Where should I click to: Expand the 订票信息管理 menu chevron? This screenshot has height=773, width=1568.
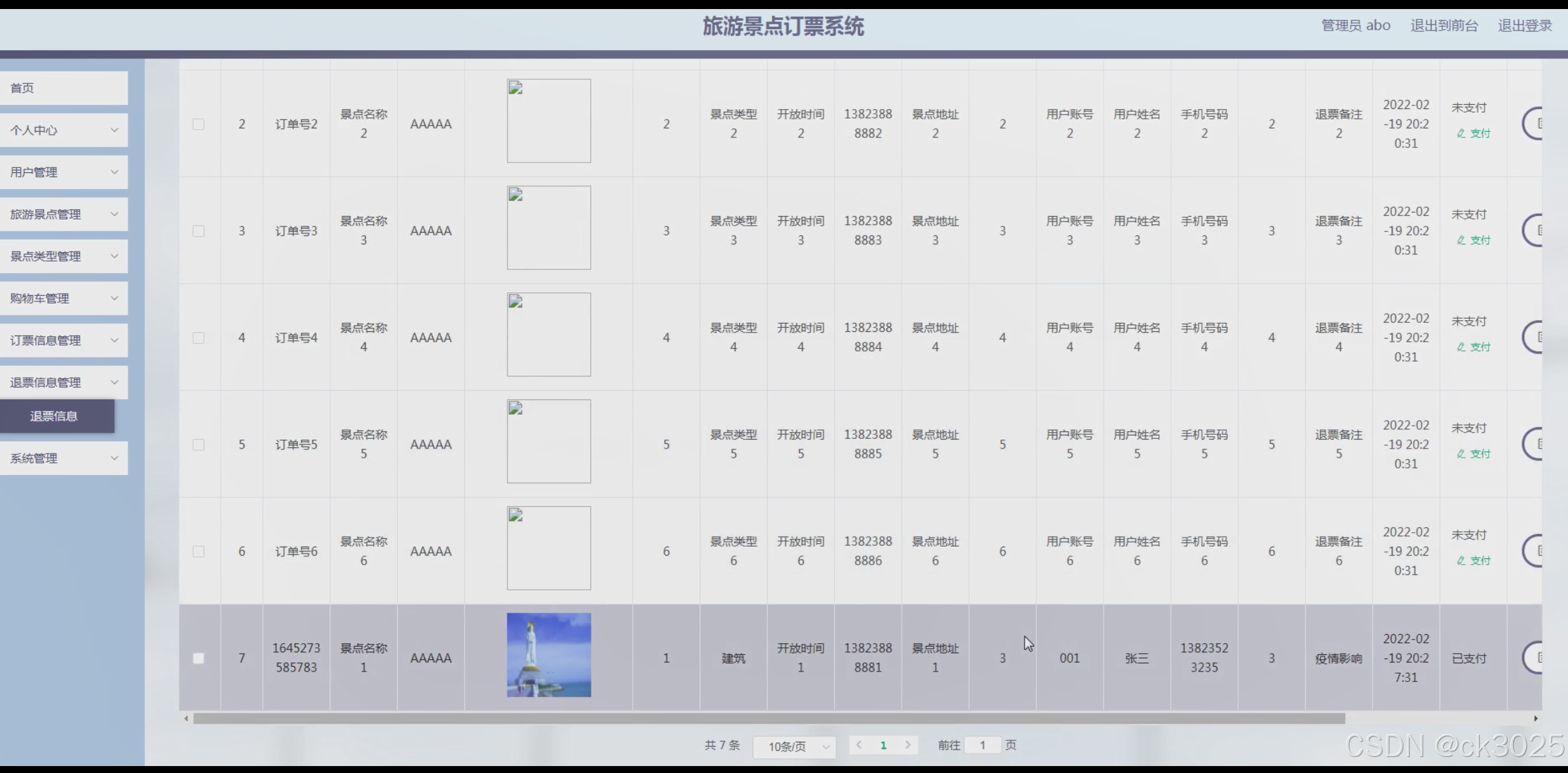[x=115, y=340]
